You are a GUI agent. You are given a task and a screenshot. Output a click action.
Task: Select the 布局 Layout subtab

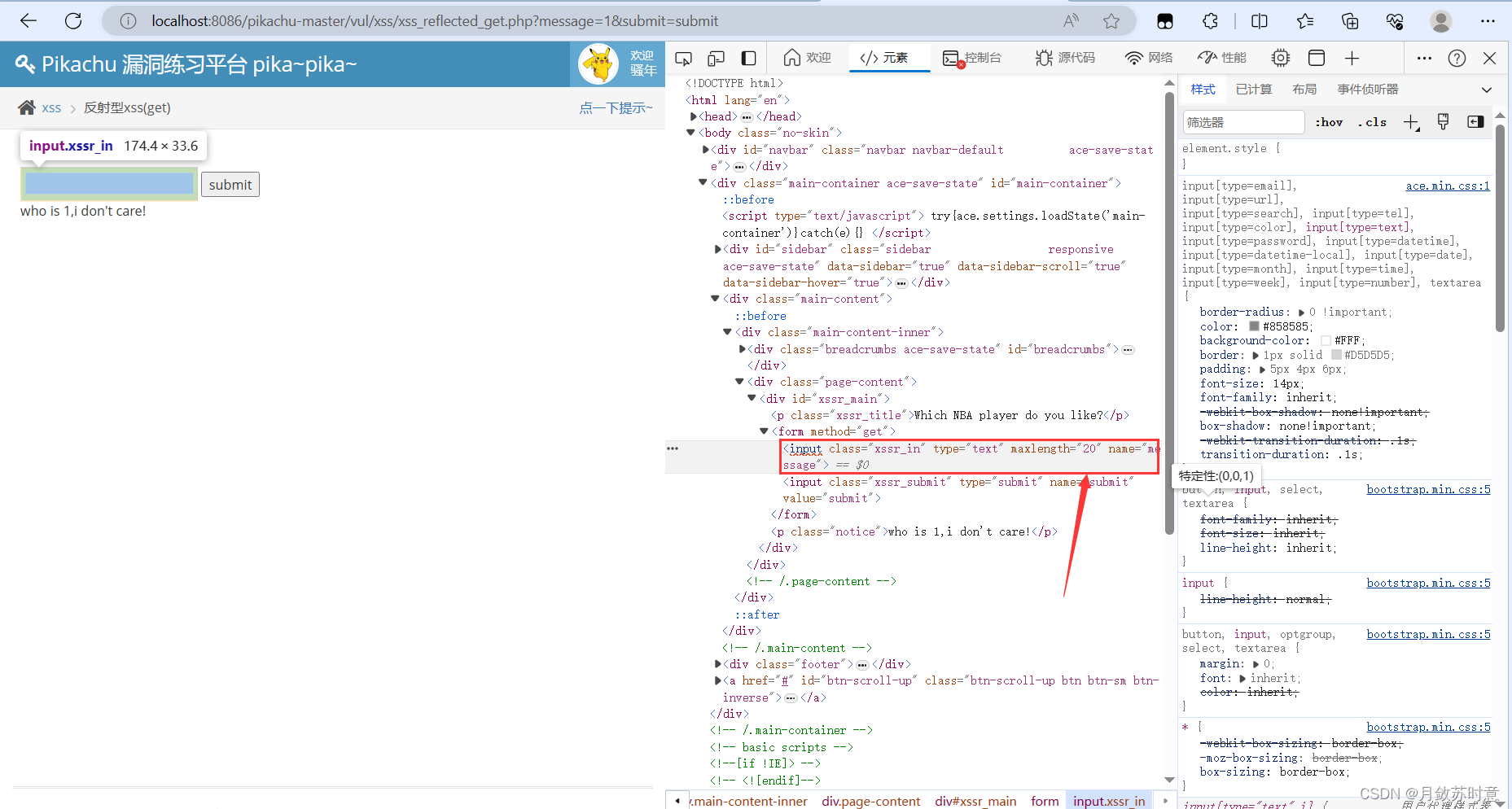(1304, 90)
